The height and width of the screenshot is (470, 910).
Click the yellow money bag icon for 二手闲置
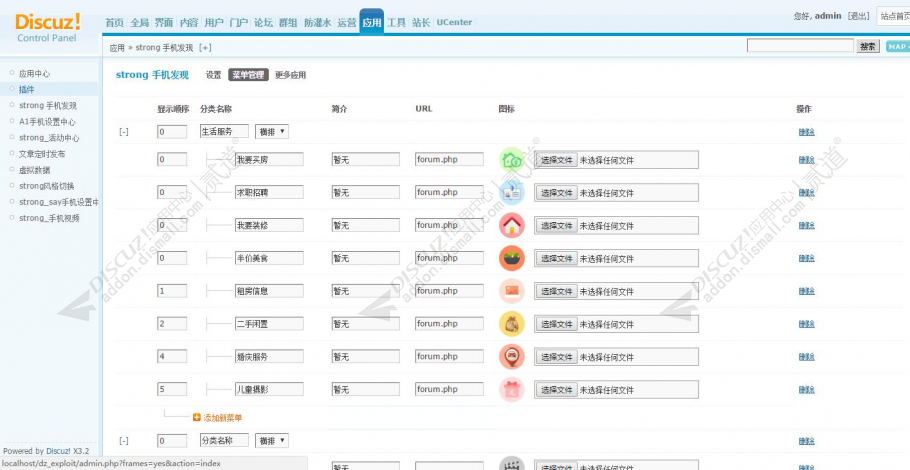click(x=511, y=324)
